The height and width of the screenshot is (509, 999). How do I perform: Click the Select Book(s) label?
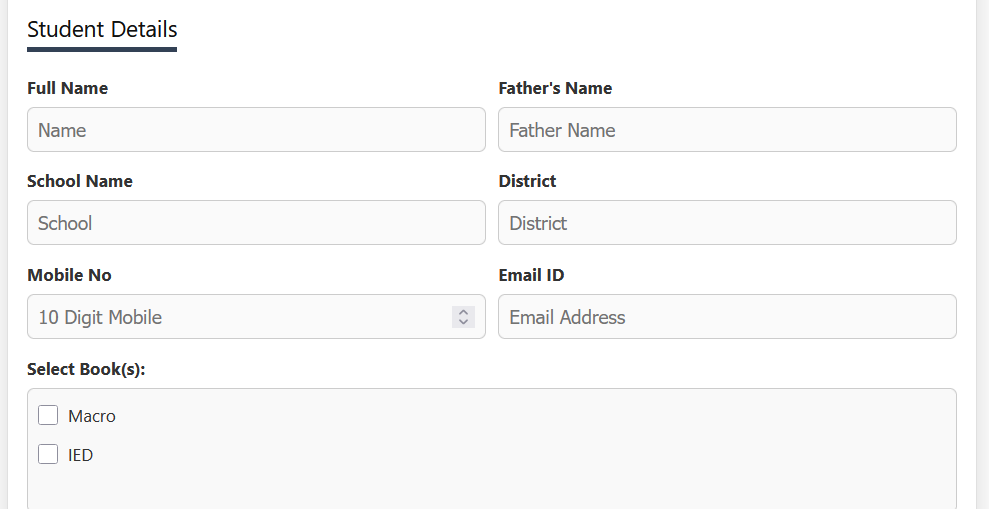[86, 369]
